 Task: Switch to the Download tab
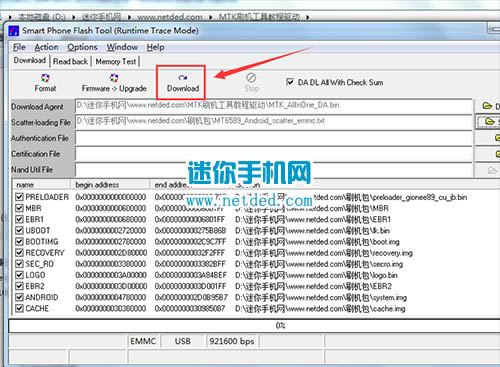coord(30,61)
